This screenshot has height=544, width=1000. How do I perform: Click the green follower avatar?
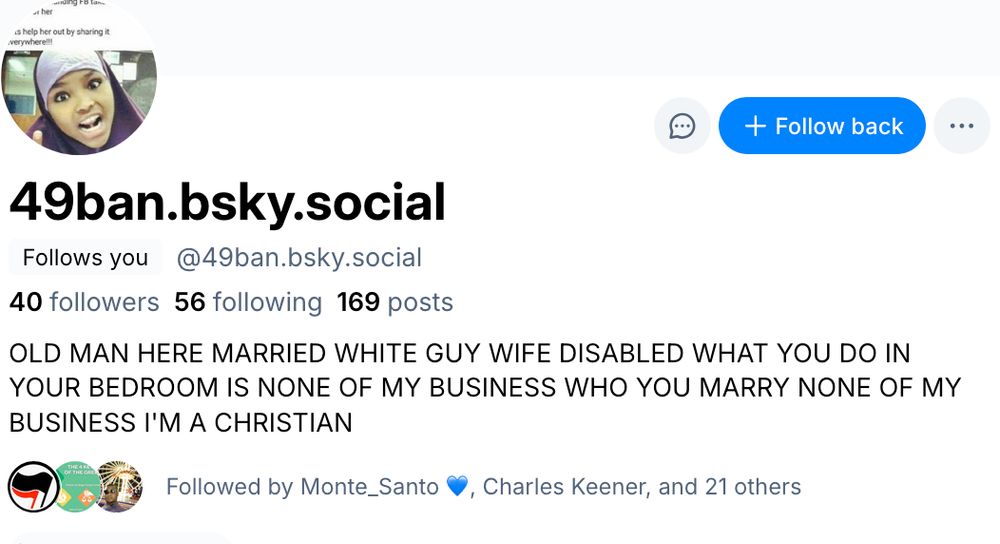pyautogui.click(x=76, y=487)
